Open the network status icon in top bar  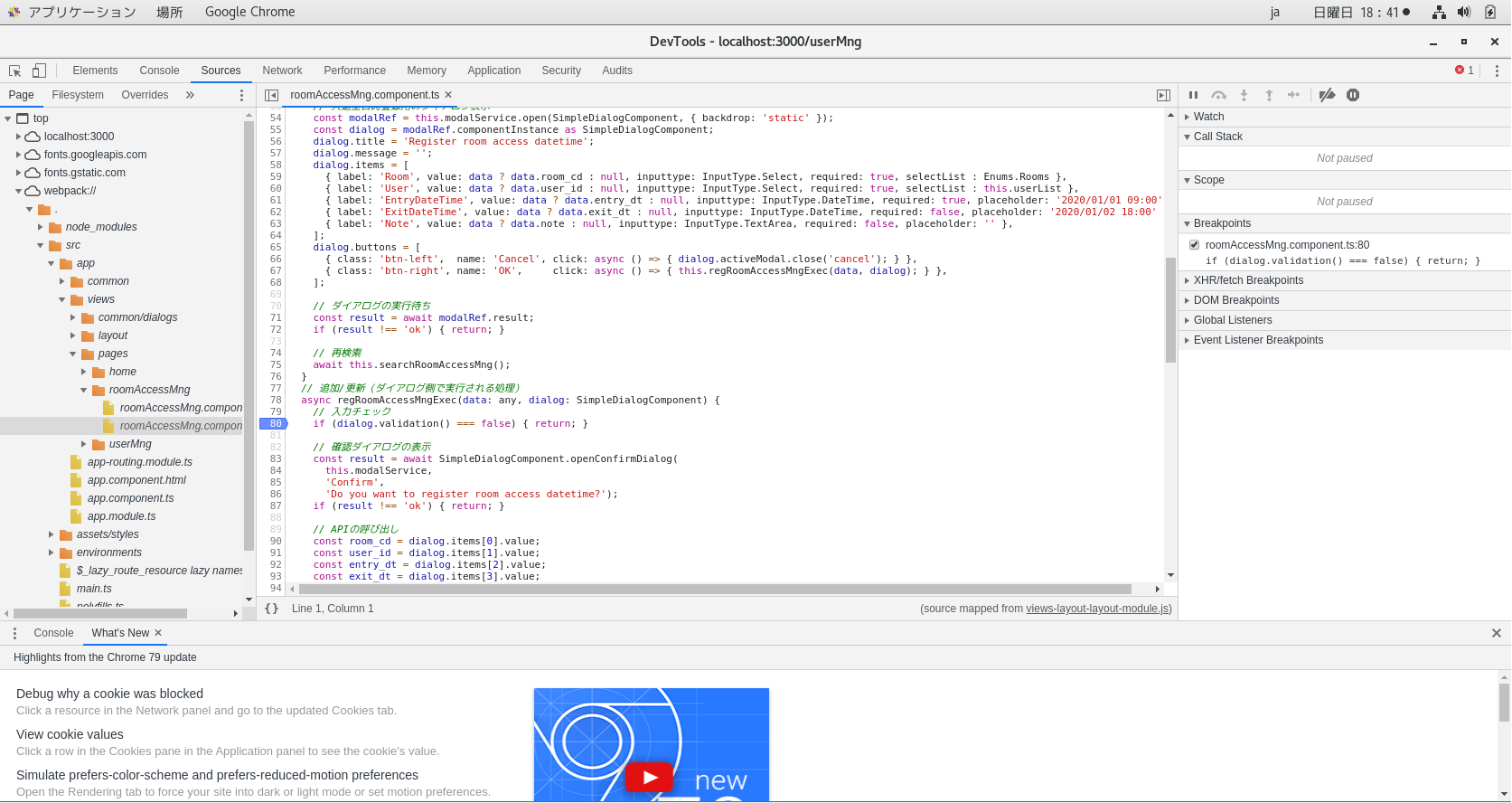[1439, 12]
